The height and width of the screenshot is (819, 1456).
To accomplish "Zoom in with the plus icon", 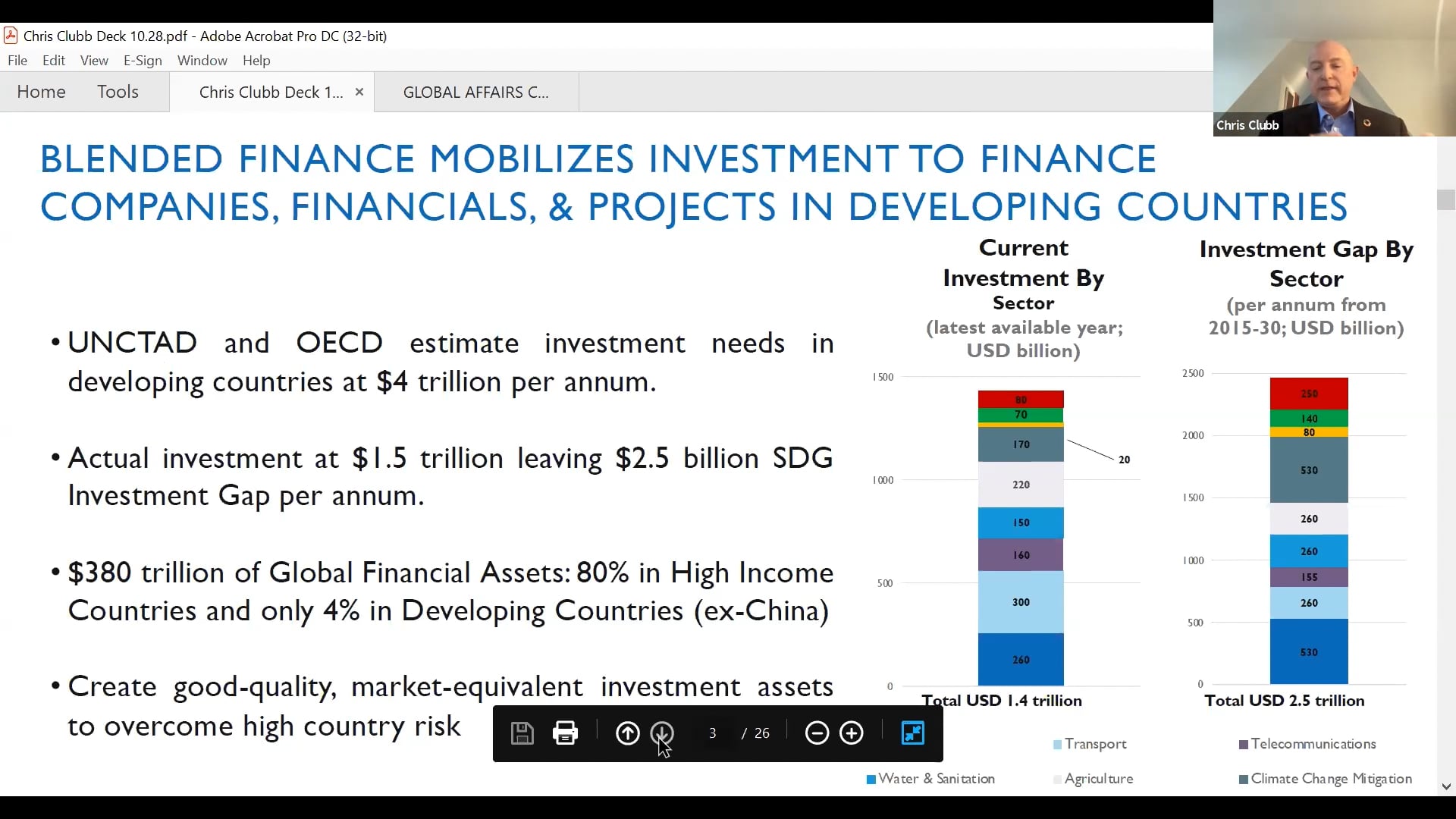I will pyautogui.click(x=852, y=733).
